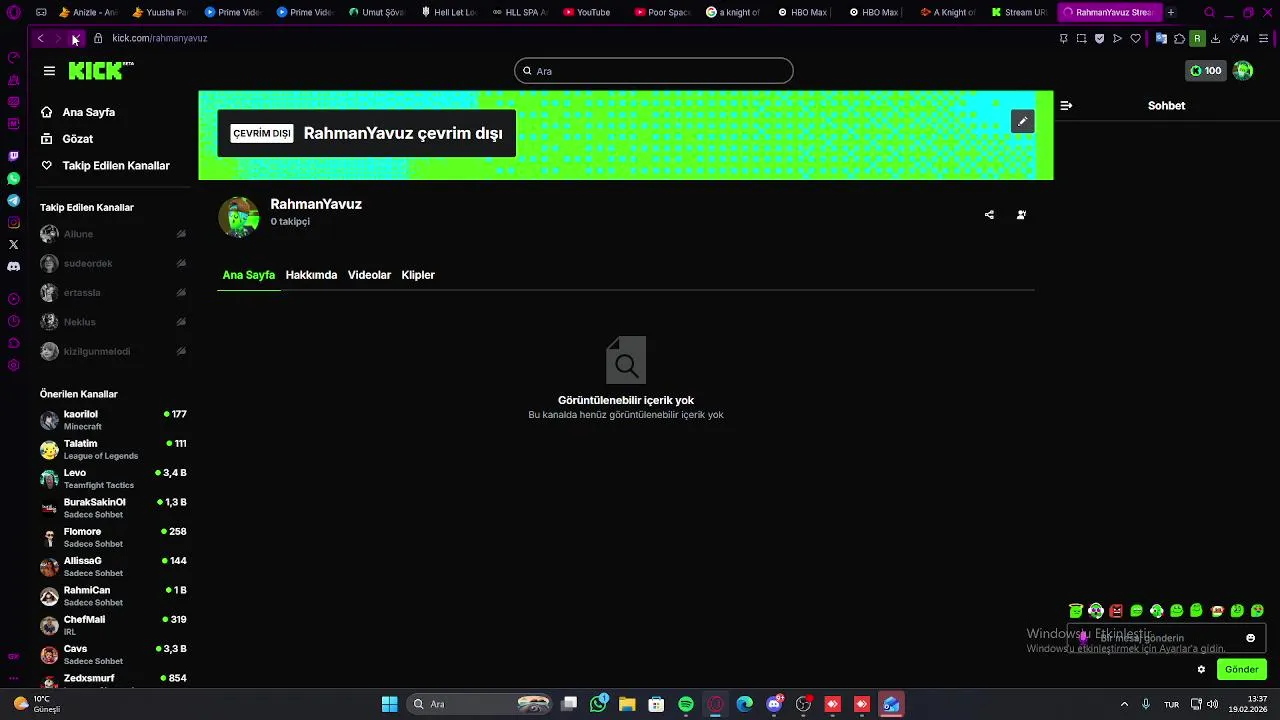The height and width of the screenshot is (720, 1280).
Task: Open Twitch in the browser sidebar
Action: (x=13, y=156)
